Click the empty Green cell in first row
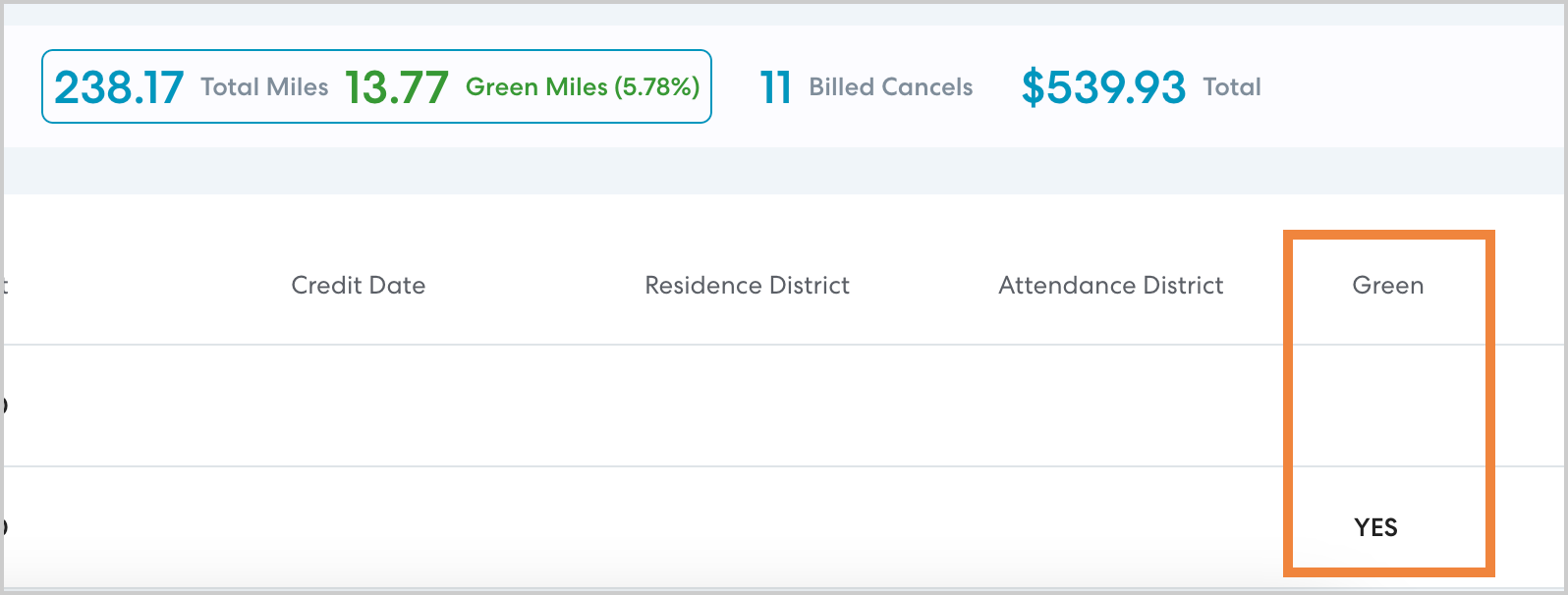The width and height of the screenshot is (1568, 595). pos(1387,406)
